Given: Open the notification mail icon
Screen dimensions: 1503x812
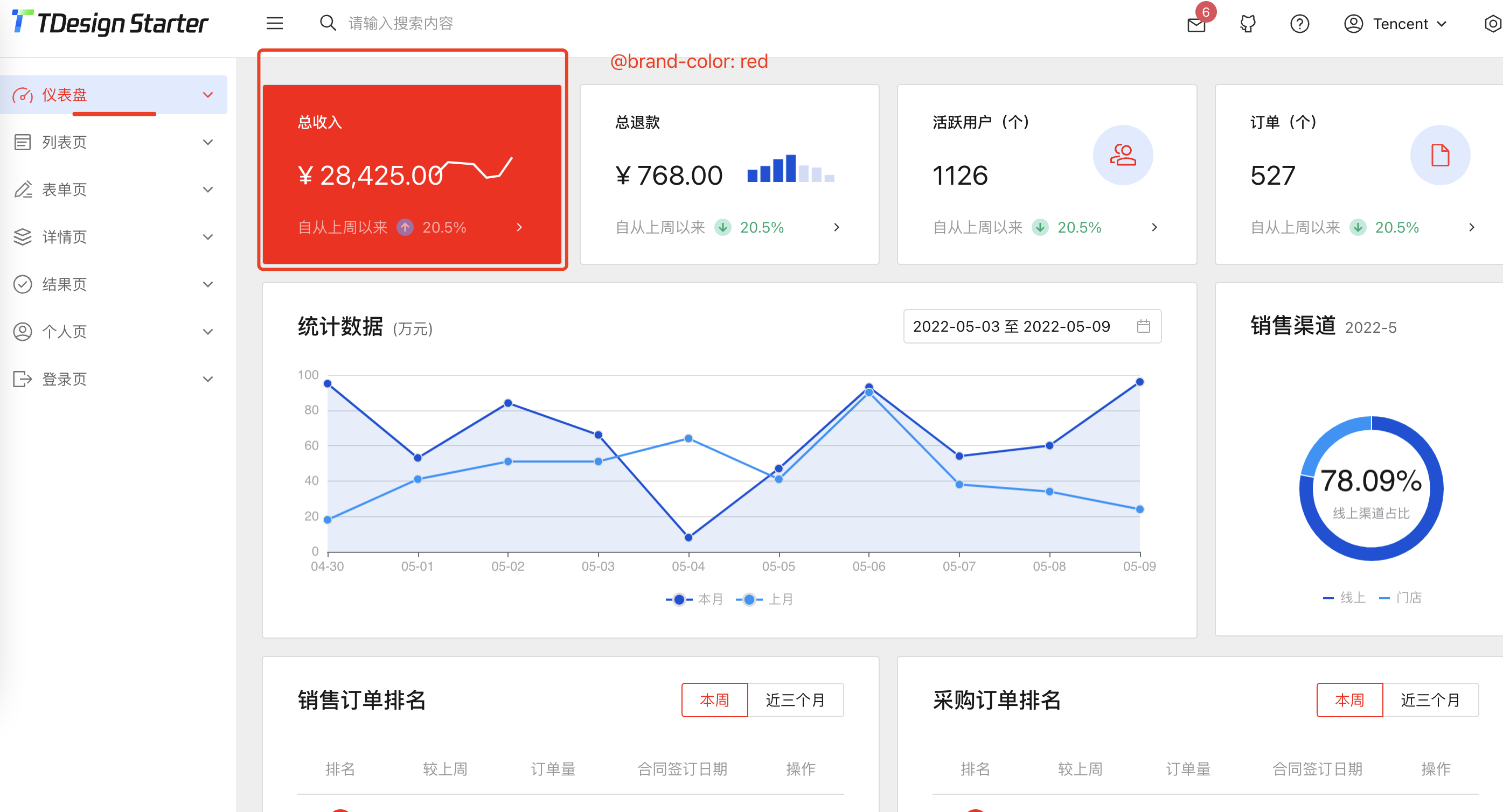Looking at the screenshot, I should tap(1196, 24).
